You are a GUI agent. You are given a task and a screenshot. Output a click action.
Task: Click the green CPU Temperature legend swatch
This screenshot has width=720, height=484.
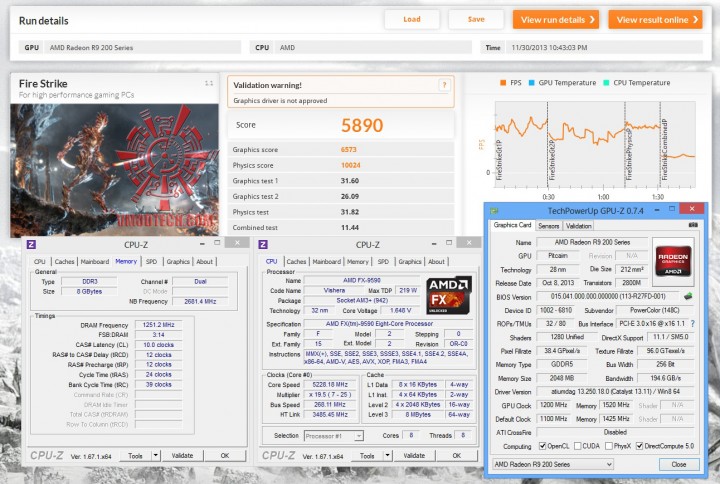[x=606, y=83]
